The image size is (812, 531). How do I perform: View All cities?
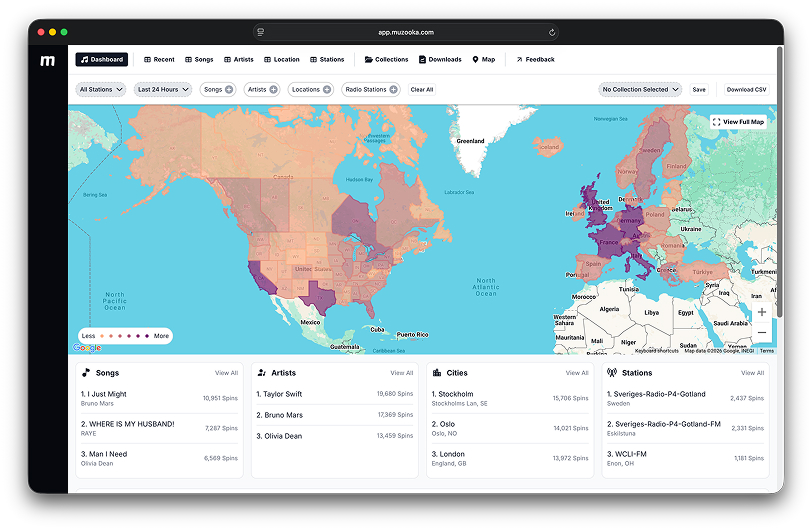[x=577, y=373]
